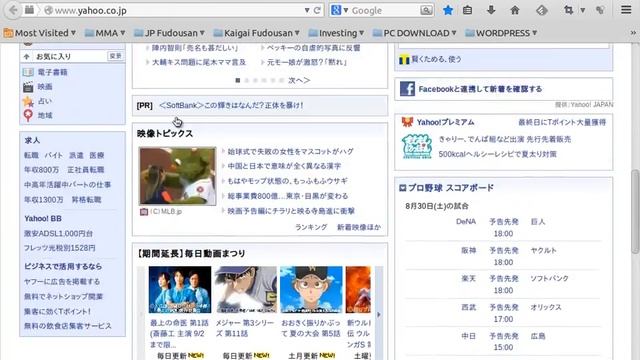Bookmark this page with the blue star
The image size is (640, 360).
[448, 10]
